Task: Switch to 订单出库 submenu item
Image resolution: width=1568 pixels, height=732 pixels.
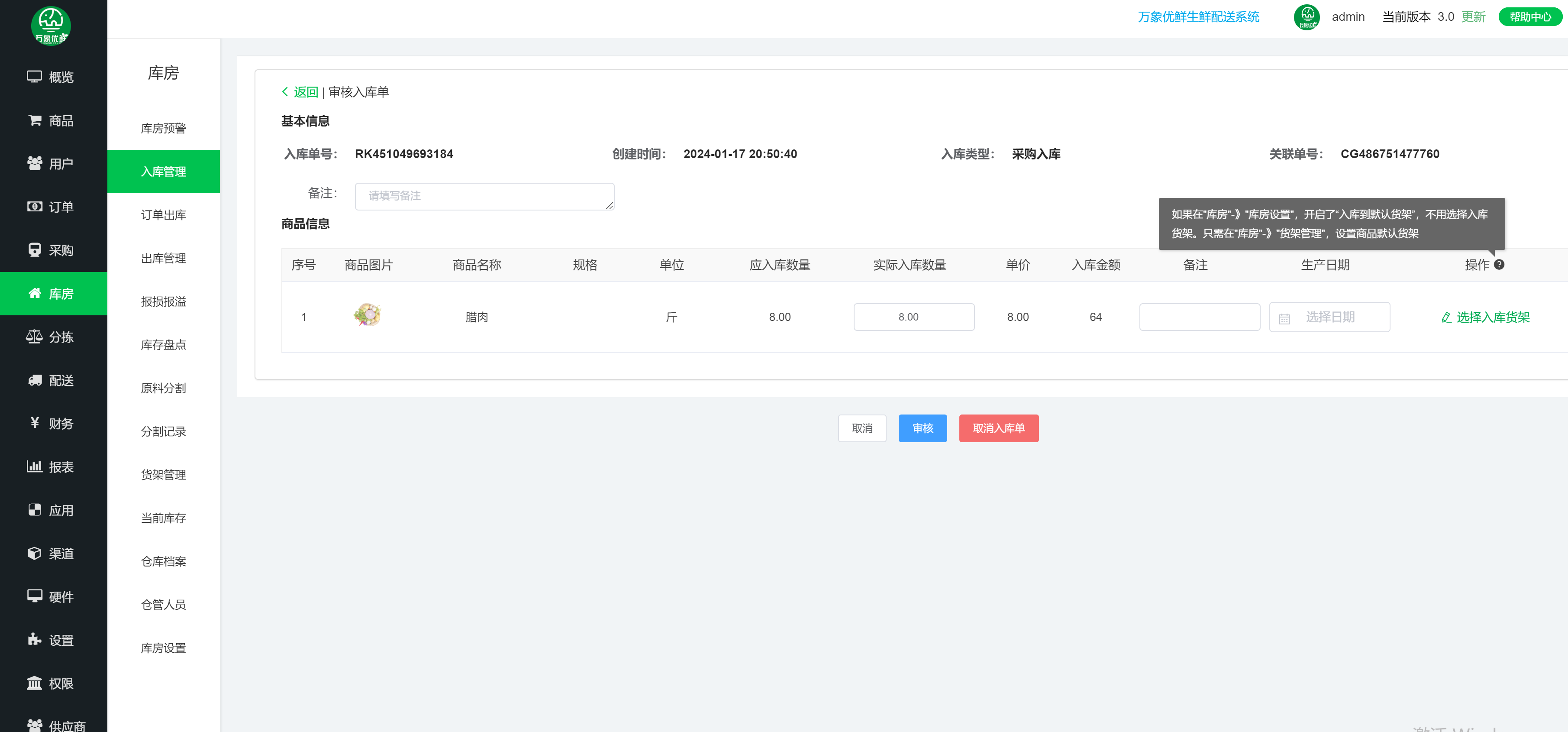Action: (163, 215)
